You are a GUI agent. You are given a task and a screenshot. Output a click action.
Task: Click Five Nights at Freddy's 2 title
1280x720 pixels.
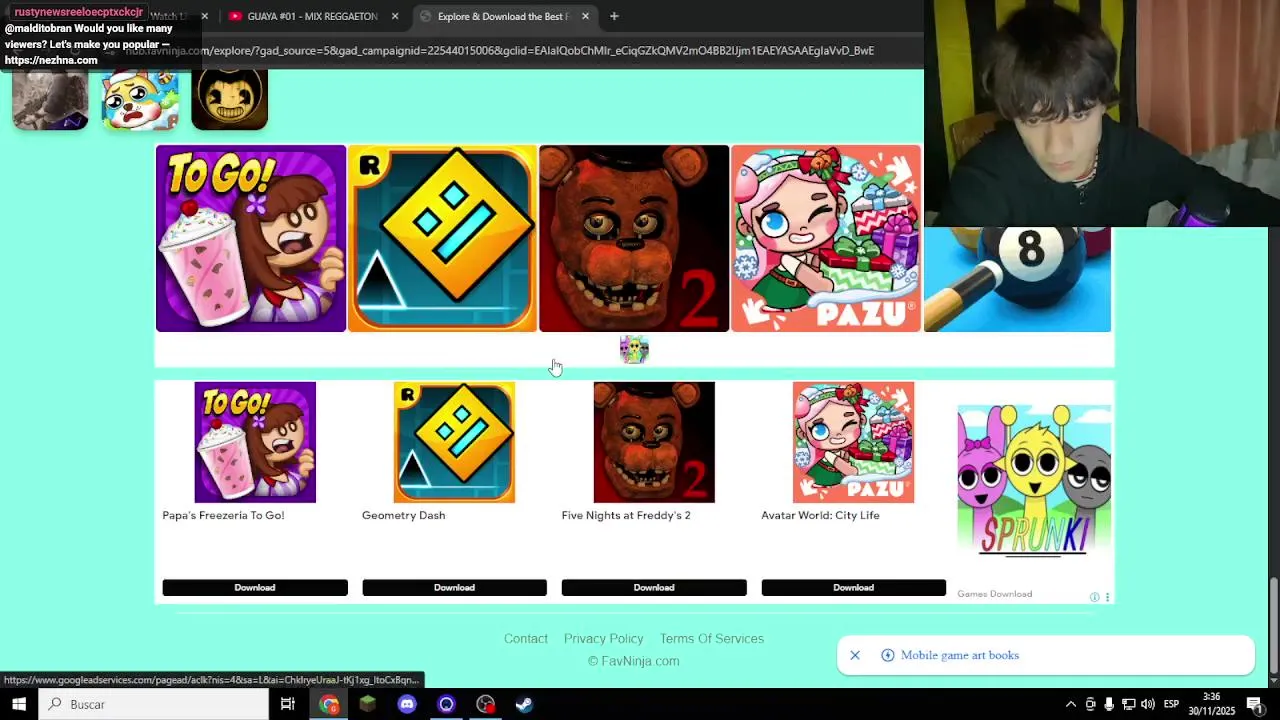pyautogui.click(x=626, y=515)
